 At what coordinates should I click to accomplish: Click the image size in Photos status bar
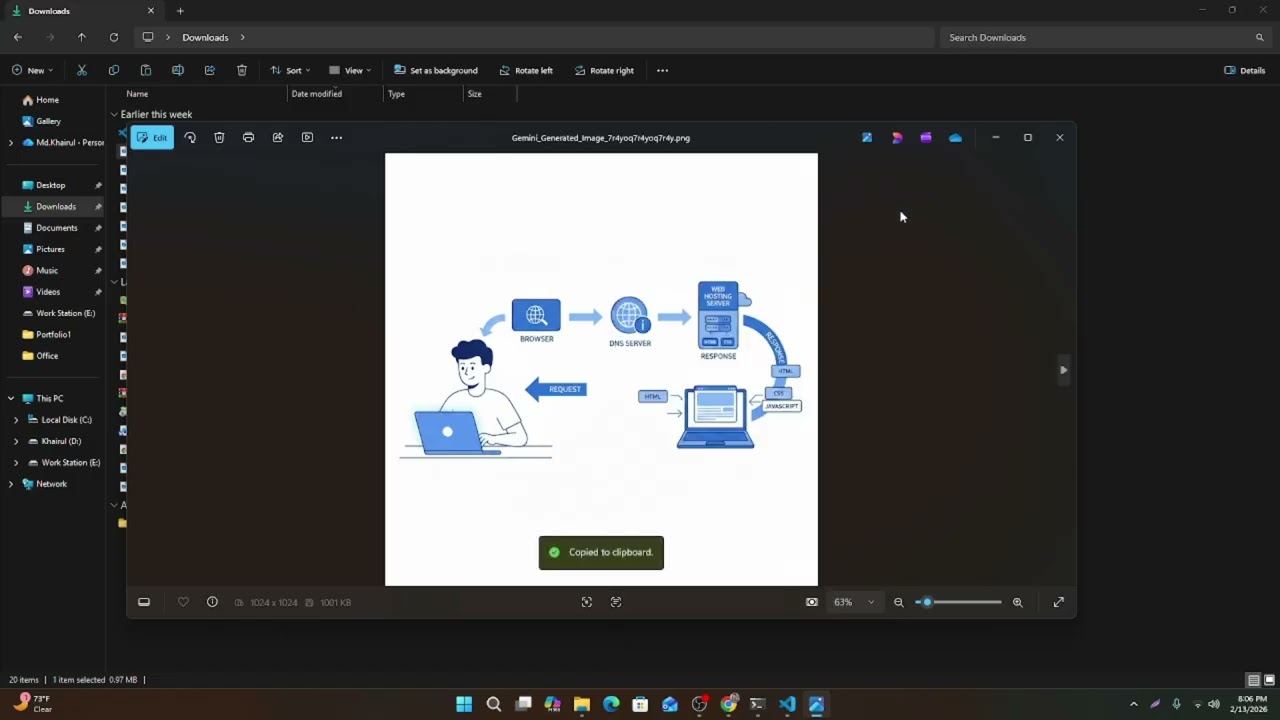coord(266,602)
